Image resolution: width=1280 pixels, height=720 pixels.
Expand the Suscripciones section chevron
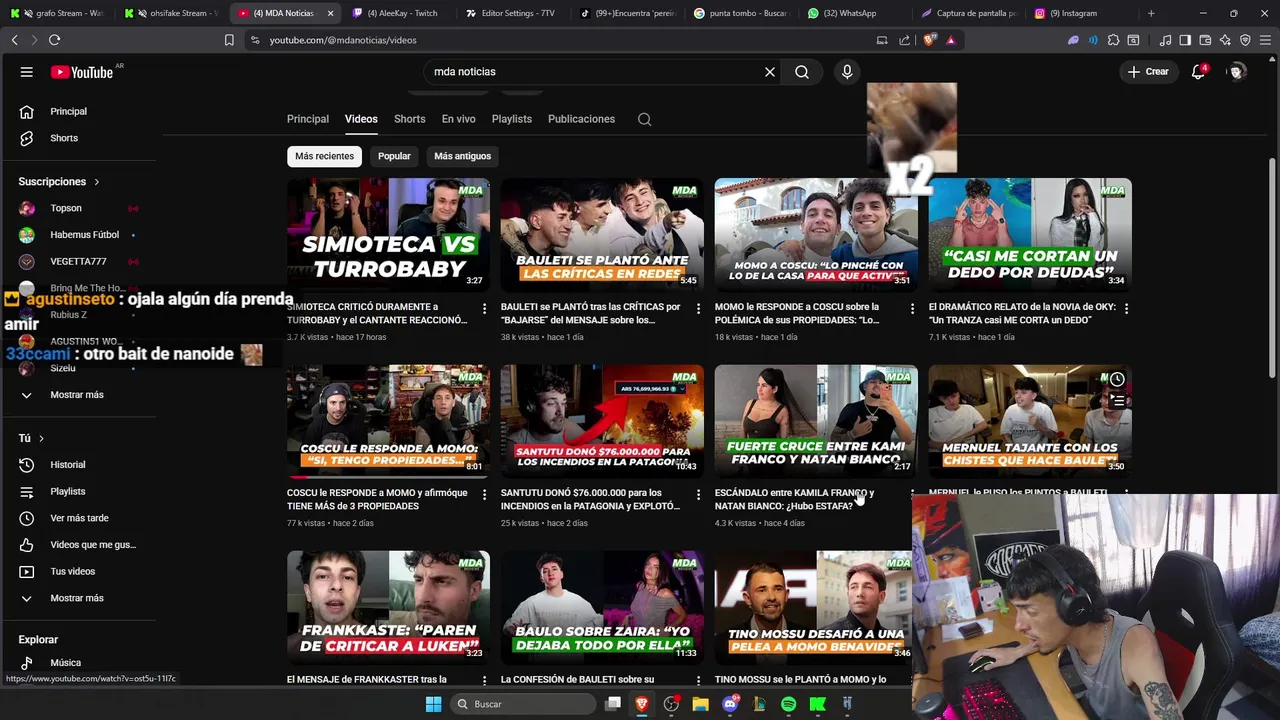click(97, 182)
